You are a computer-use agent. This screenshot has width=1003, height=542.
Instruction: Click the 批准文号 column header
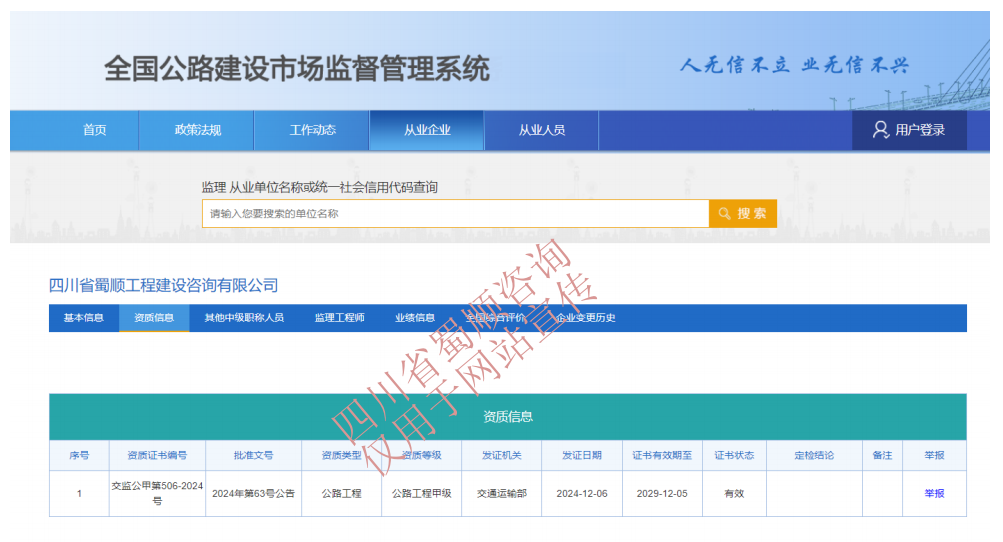click(253, 456)
